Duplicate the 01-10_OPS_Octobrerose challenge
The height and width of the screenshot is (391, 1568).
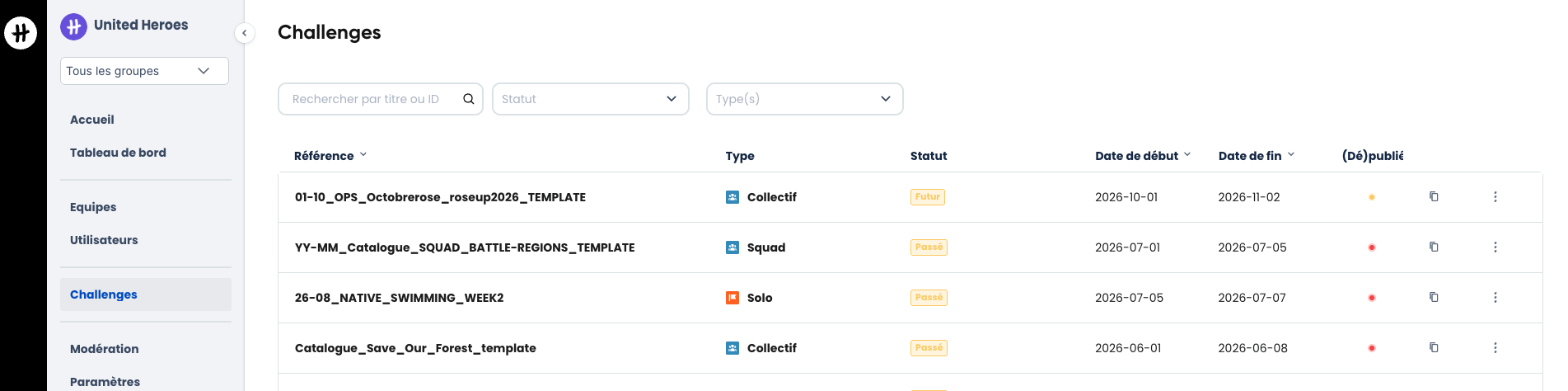coord(1434,196)
